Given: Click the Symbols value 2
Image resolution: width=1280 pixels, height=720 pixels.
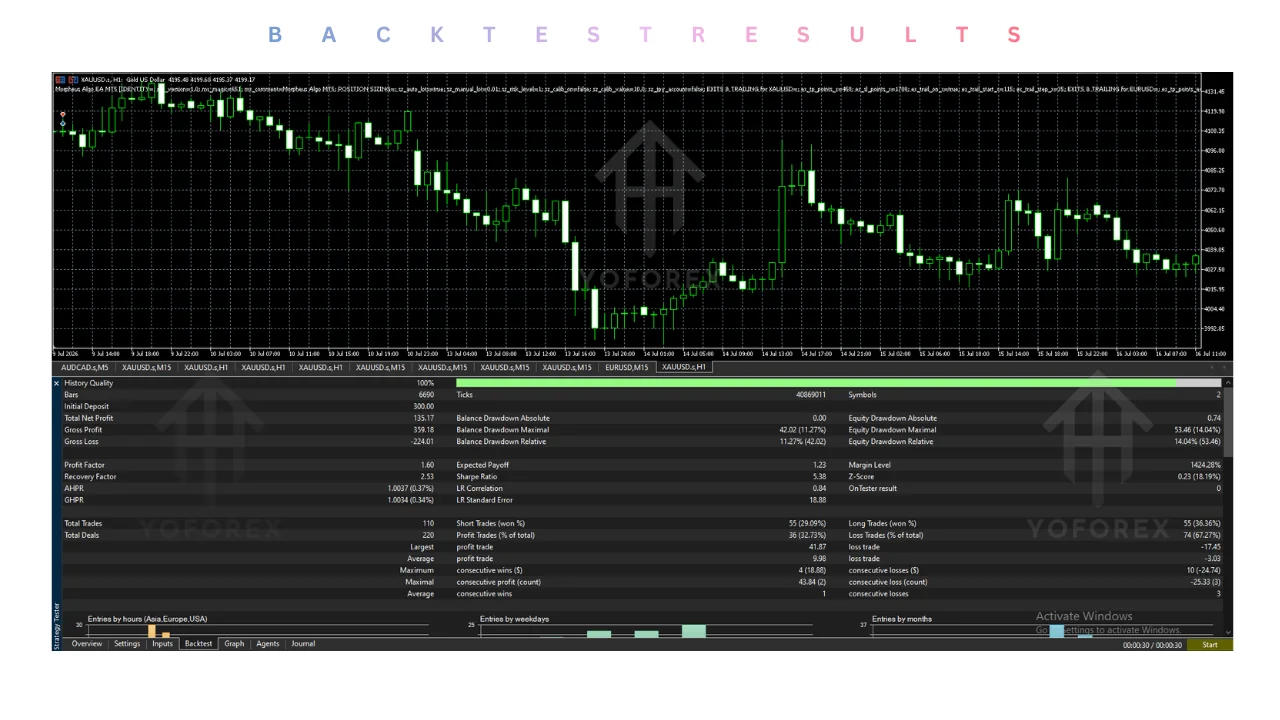Looking at the screenshot, I should (x=1219, y=395).
